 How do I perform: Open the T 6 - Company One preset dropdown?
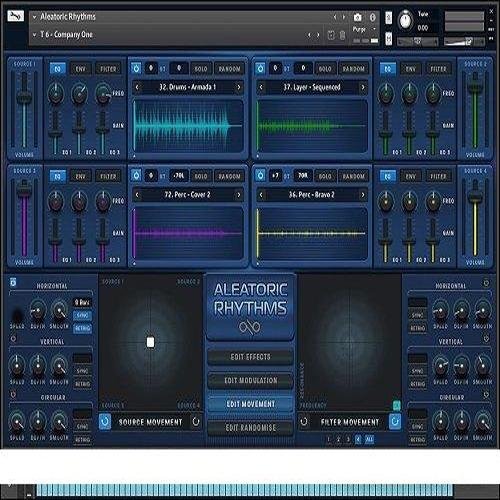(x=34, y=34)
